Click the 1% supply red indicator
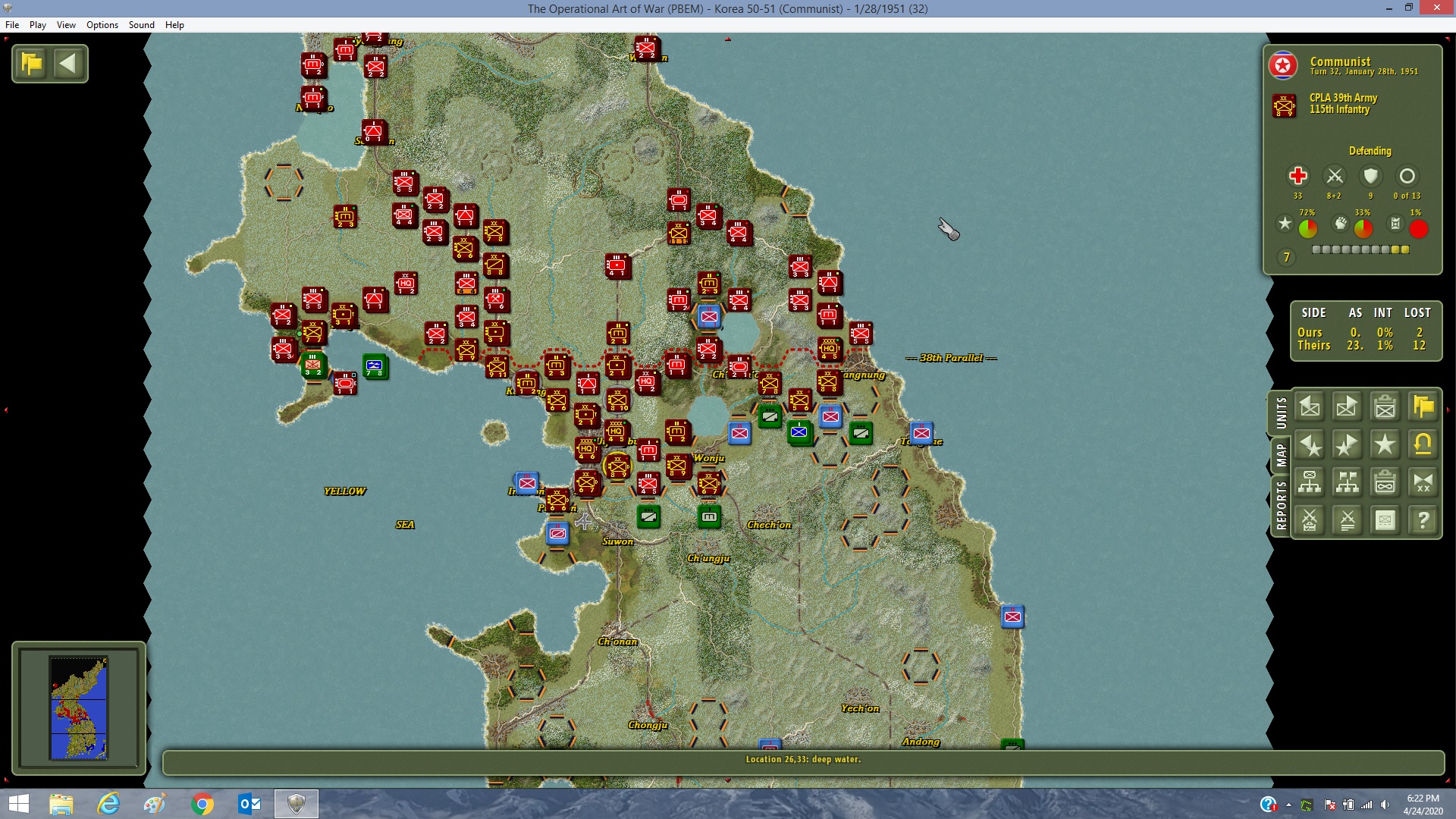1456x819 pixels. tap(1418, 228)
